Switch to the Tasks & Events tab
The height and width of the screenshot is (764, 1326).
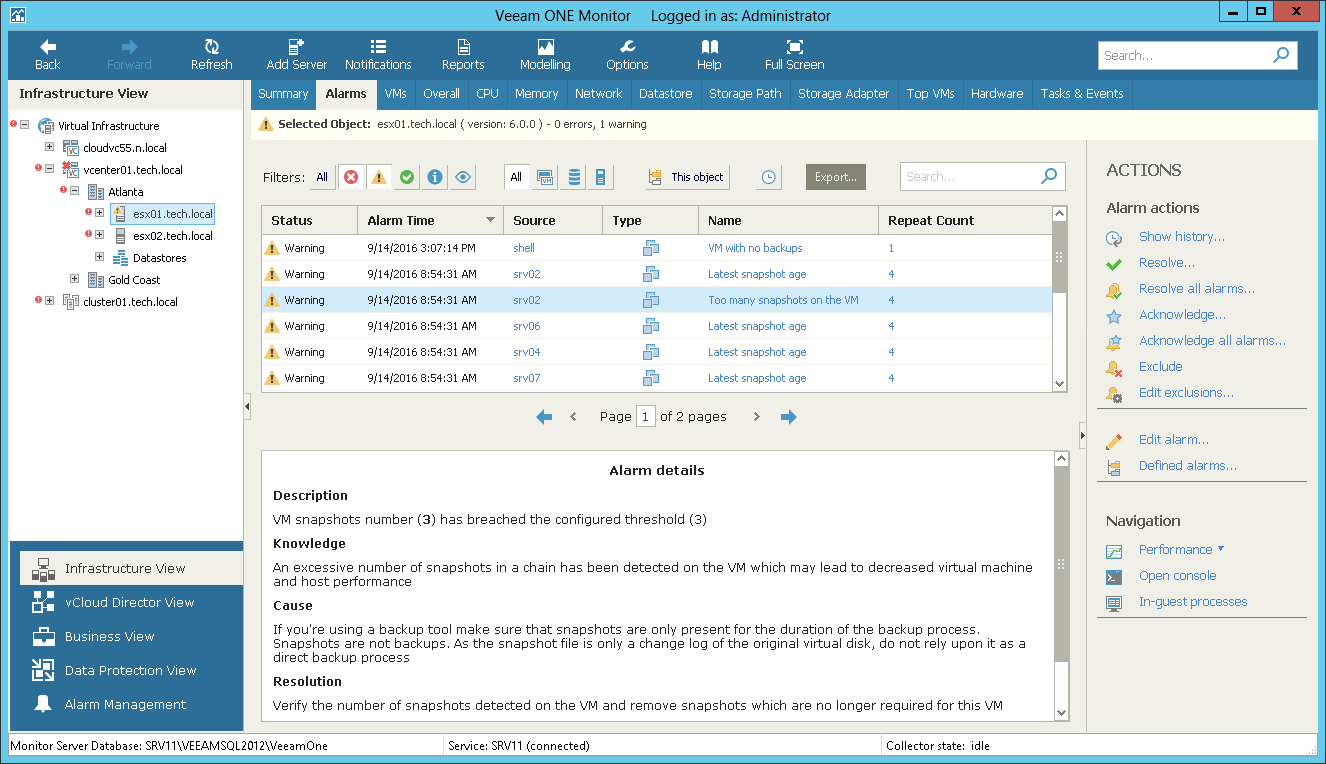1082,94
